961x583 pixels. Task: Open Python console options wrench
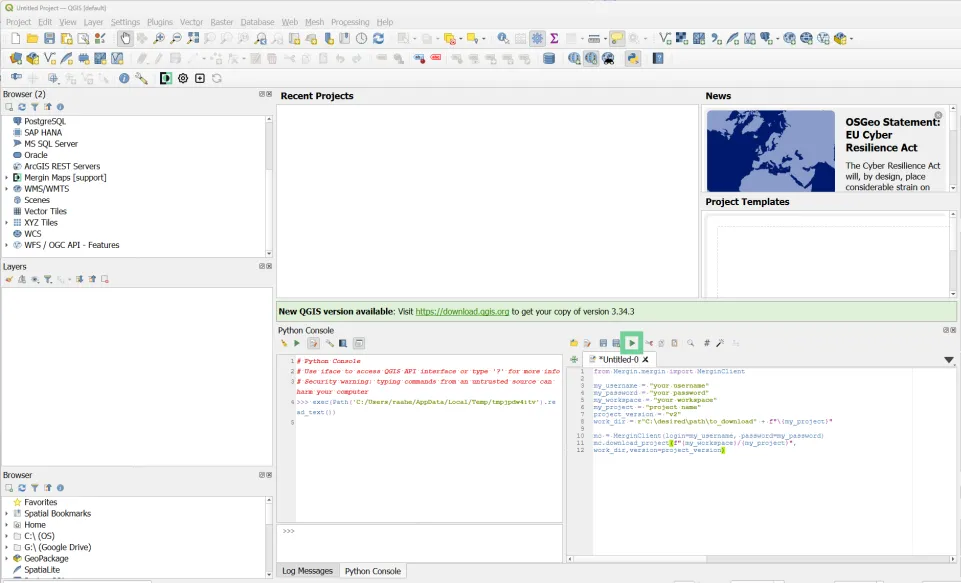point(329,343)
